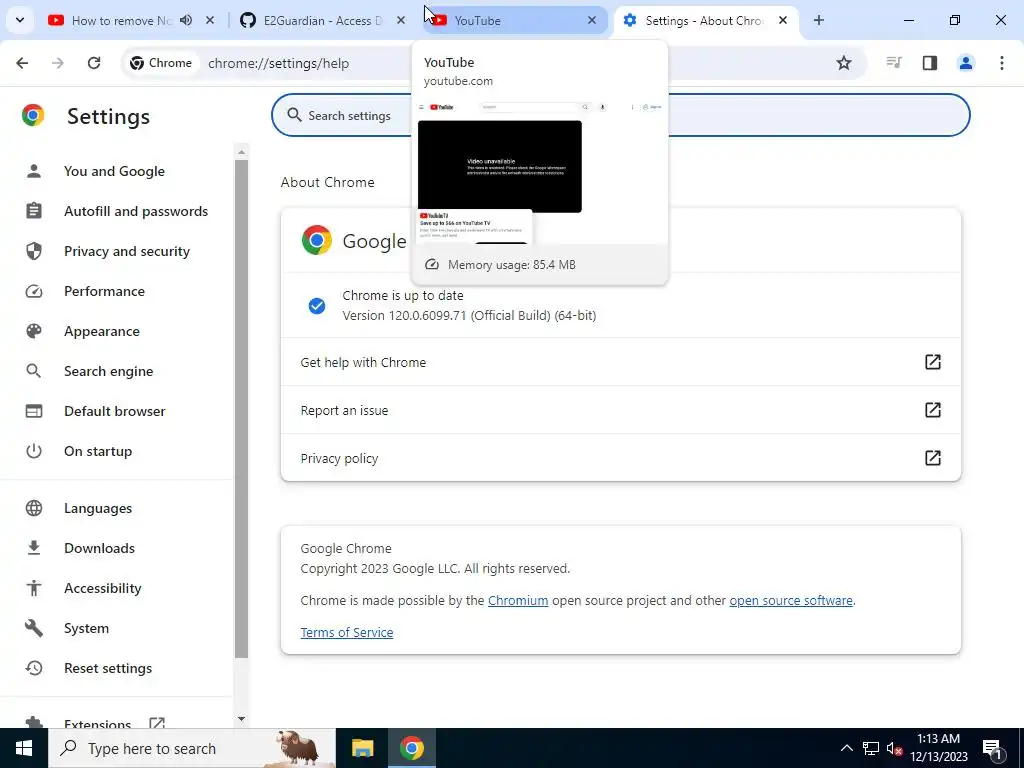Click external link icon for Report an issue

933,409
